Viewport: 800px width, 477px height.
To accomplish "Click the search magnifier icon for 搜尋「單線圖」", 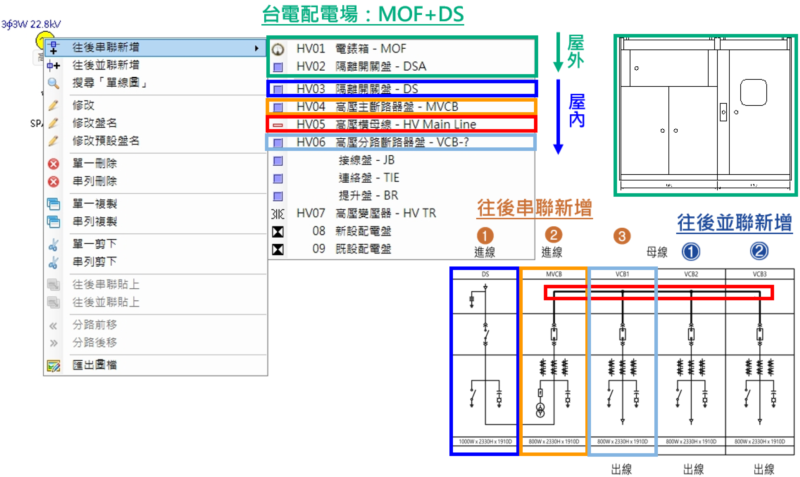I will coord(54,83).
